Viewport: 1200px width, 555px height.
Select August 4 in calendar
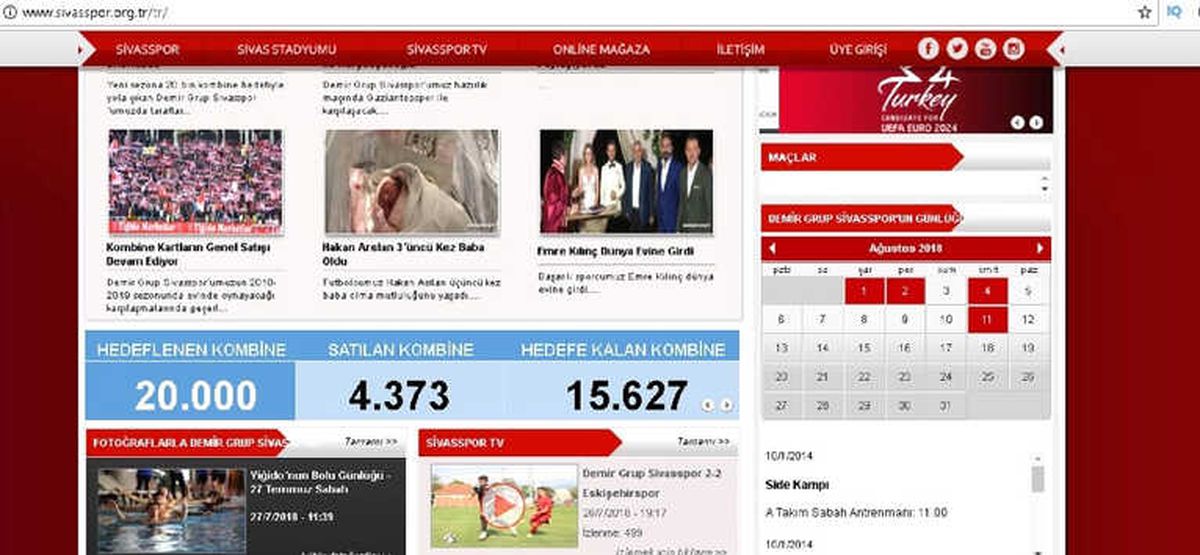coord(987,291)
